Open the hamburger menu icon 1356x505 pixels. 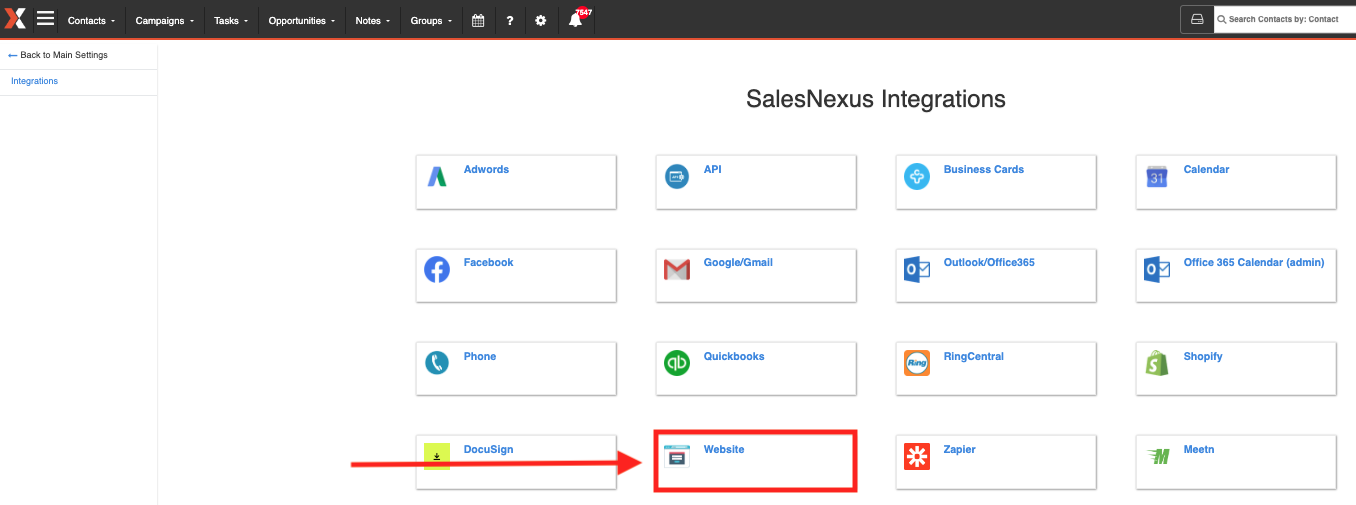tap(45, 19)
